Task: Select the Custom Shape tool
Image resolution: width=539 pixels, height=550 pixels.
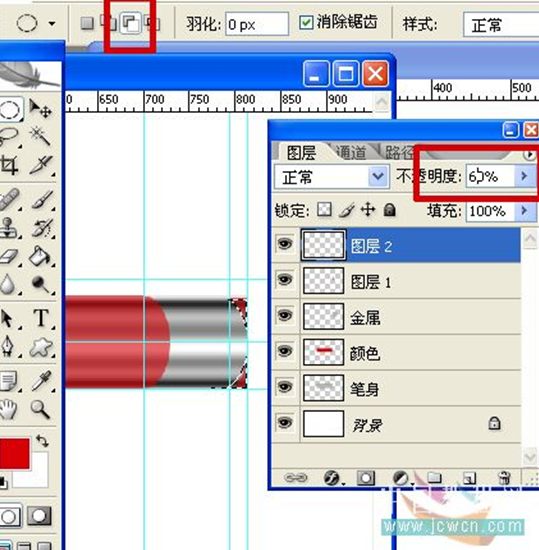Action: [41, 347]
